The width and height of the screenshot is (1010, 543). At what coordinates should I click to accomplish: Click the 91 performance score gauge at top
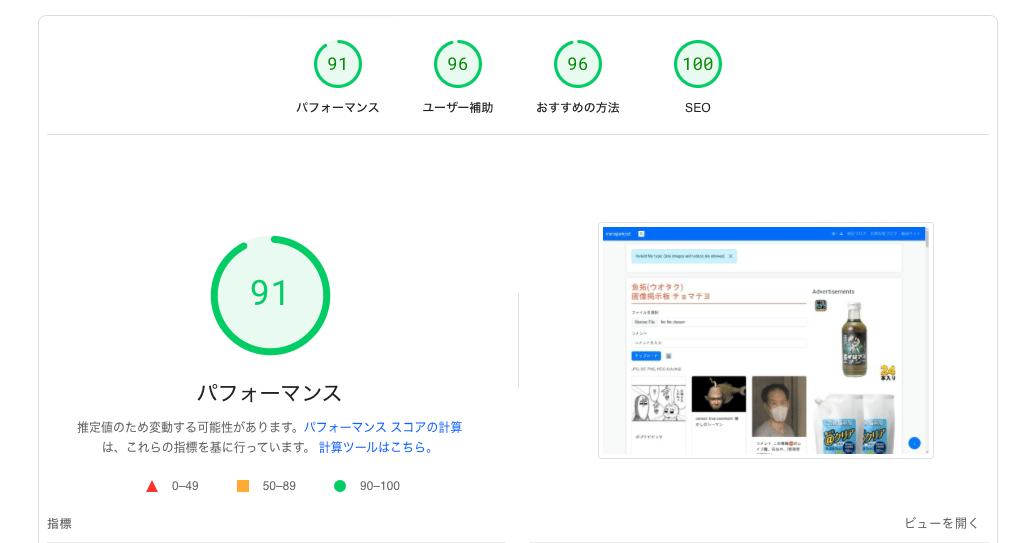[338, 64]
